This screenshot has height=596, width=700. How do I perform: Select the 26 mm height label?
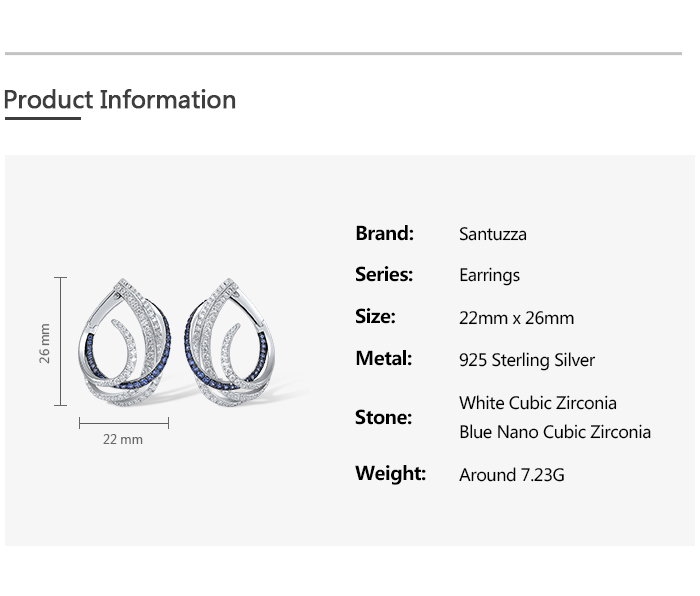click(45, 342)
